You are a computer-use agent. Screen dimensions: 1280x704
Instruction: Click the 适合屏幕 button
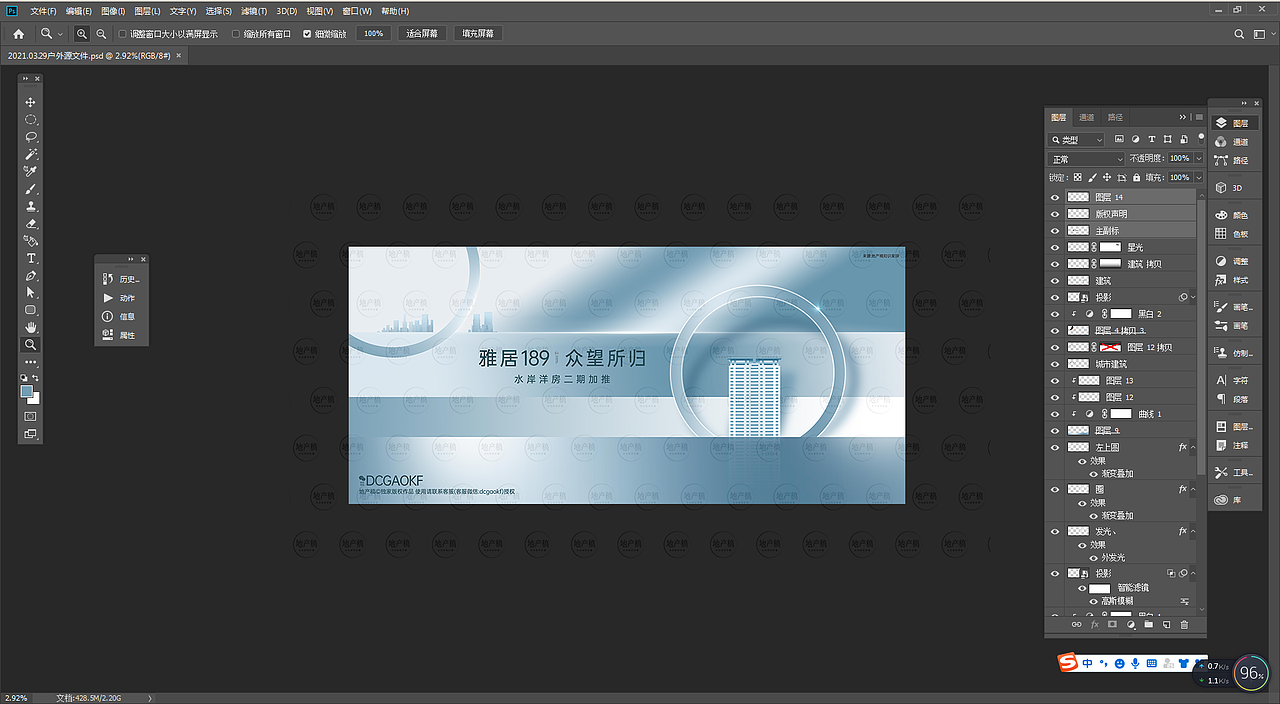pyautogui.click(x=422, y=33)
